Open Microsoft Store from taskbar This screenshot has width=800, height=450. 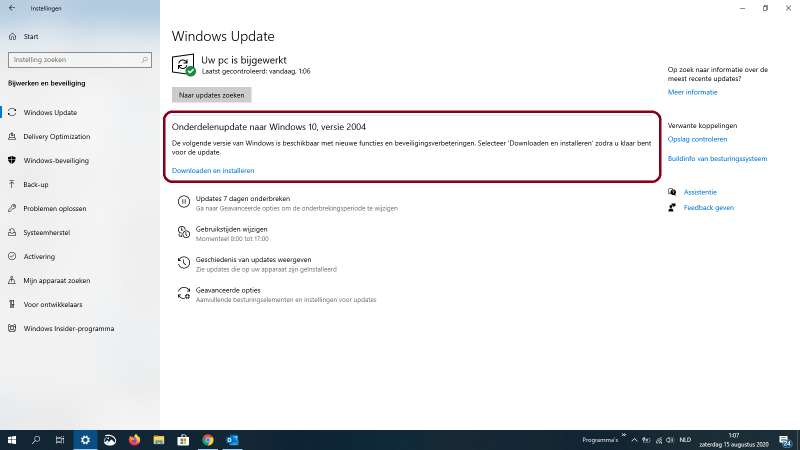pyautogui.click(x=183, y=440)
